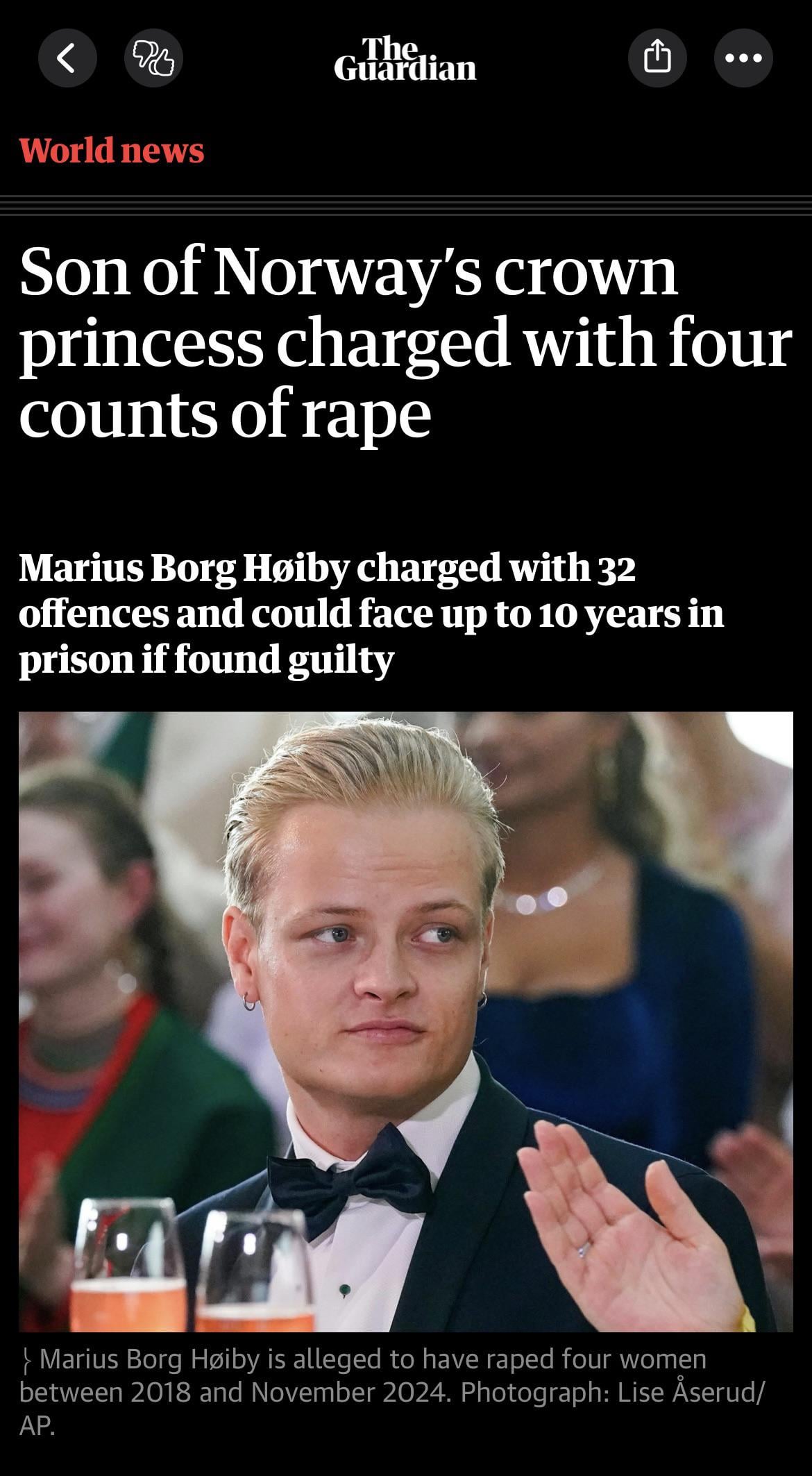Tap the photo caption about Marius Borg Høiby
812x1476 pixels.
click(392, 1392)
